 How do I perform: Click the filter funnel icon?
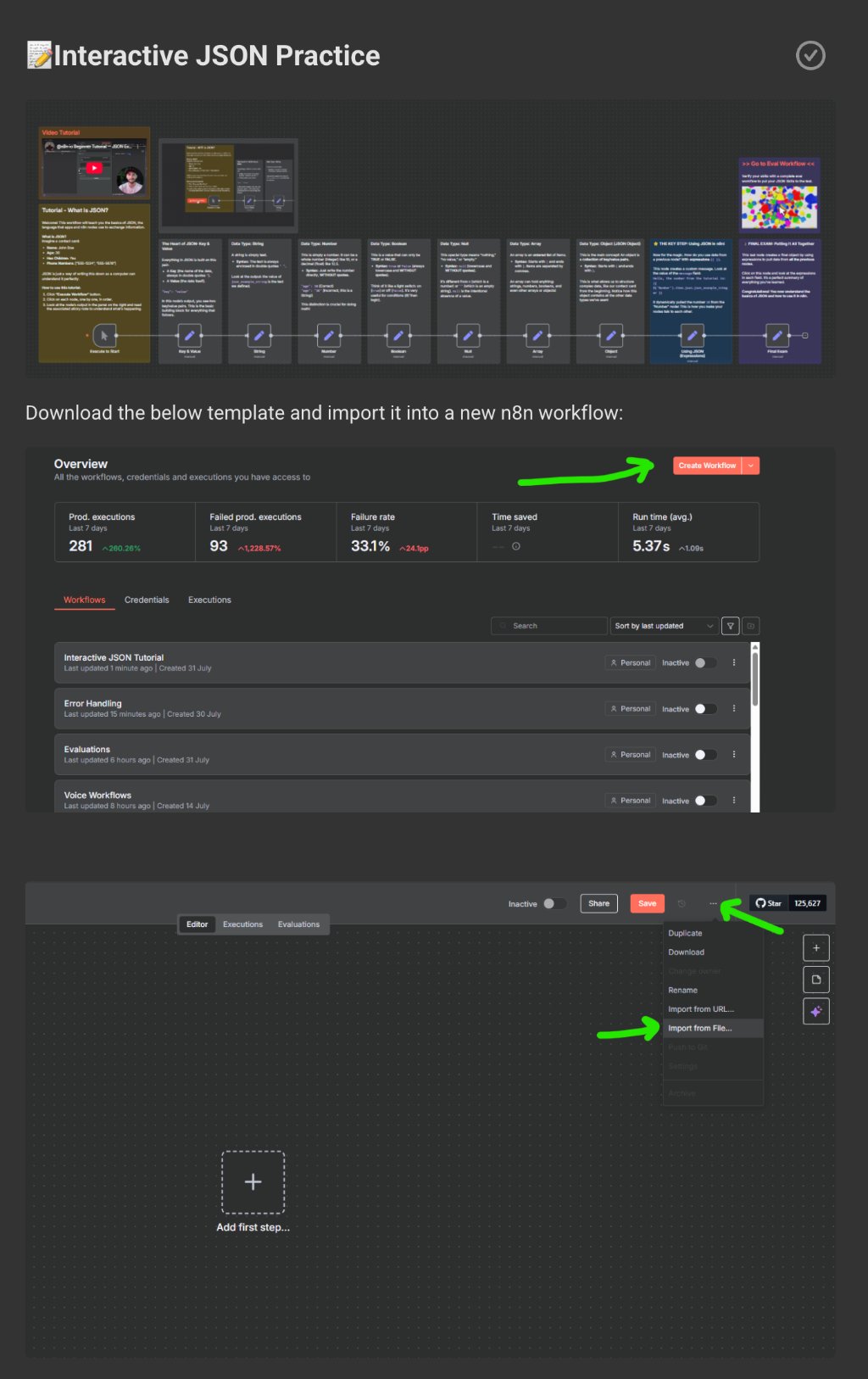730,626
